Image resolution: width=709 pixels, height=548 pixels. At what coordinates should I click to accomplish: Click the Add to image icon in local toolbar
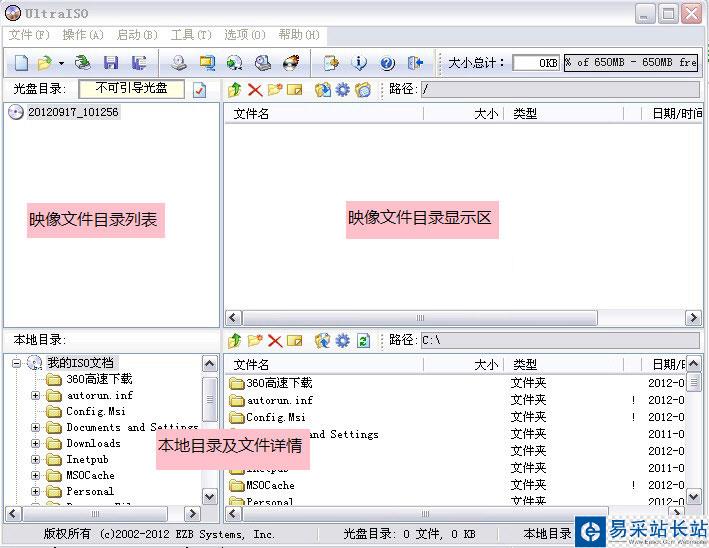[x=323, y=340]
